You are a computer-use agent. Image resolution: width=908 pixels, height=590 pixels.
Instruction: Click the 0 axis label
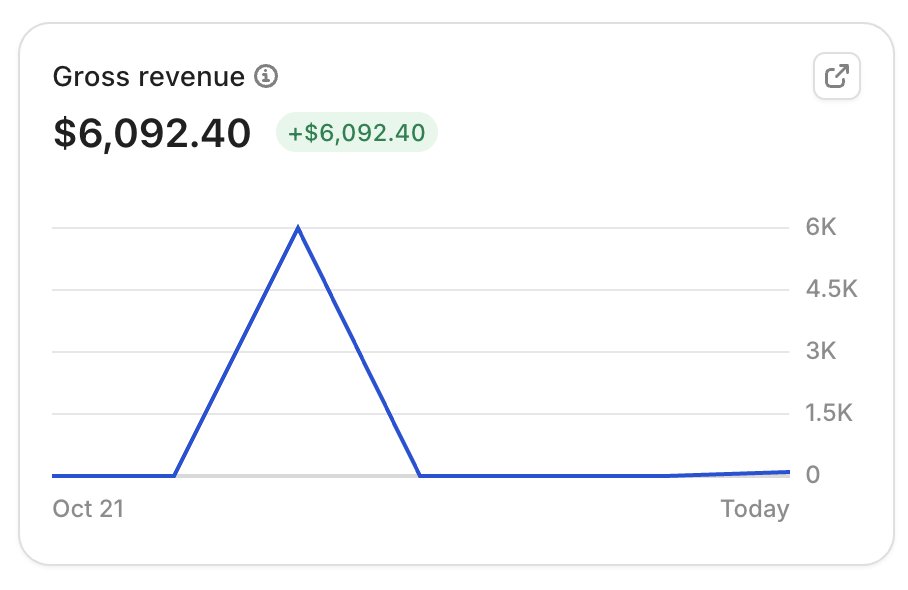click(x=812, y=475)
